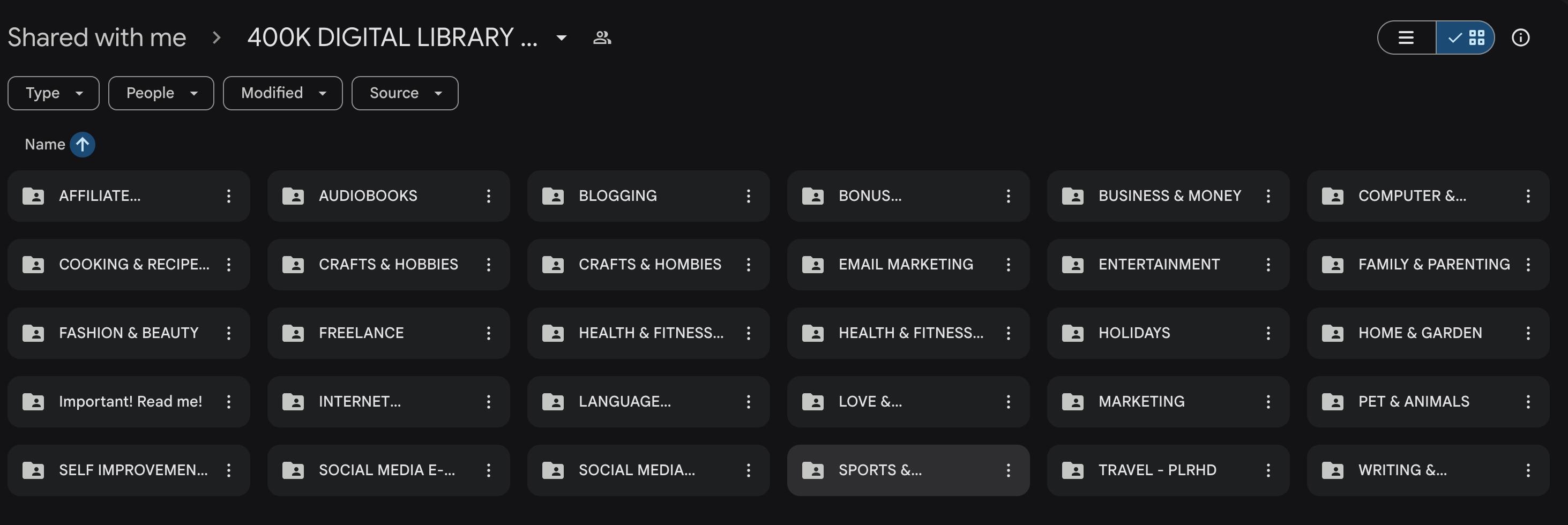Open more actions for COMPUTER & folder

[1528, 196]
